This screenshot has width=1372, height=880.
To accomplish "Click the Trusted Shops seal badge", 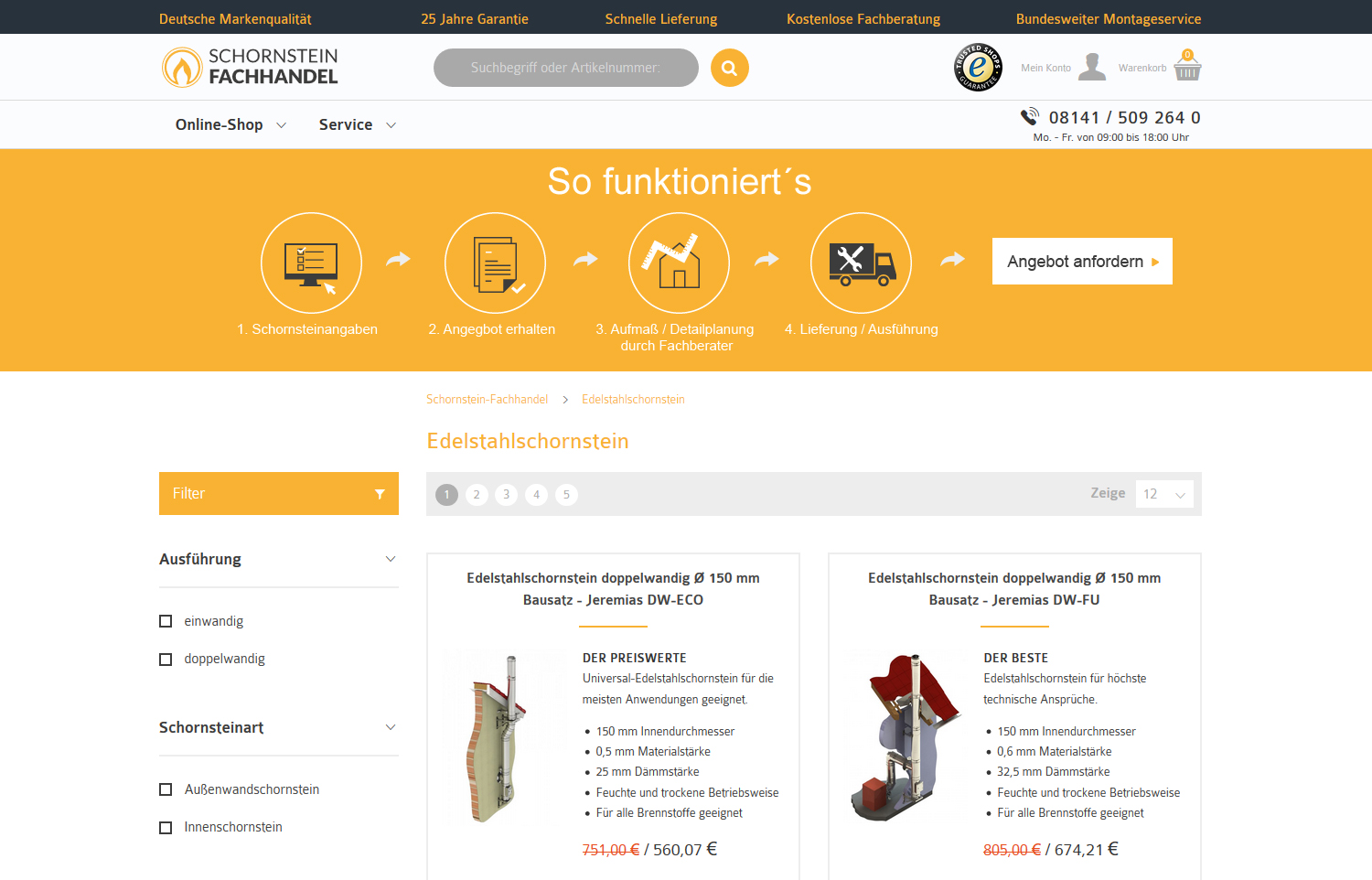I will (978, 67).
